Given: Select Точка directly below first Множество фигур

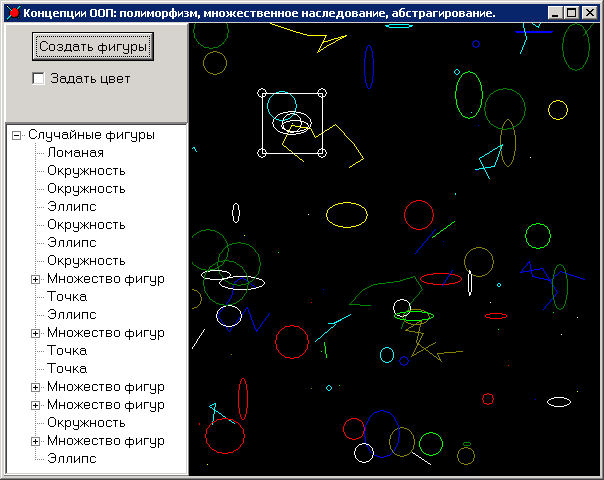Looking at the screenshot, I should [x=67, y=297].
